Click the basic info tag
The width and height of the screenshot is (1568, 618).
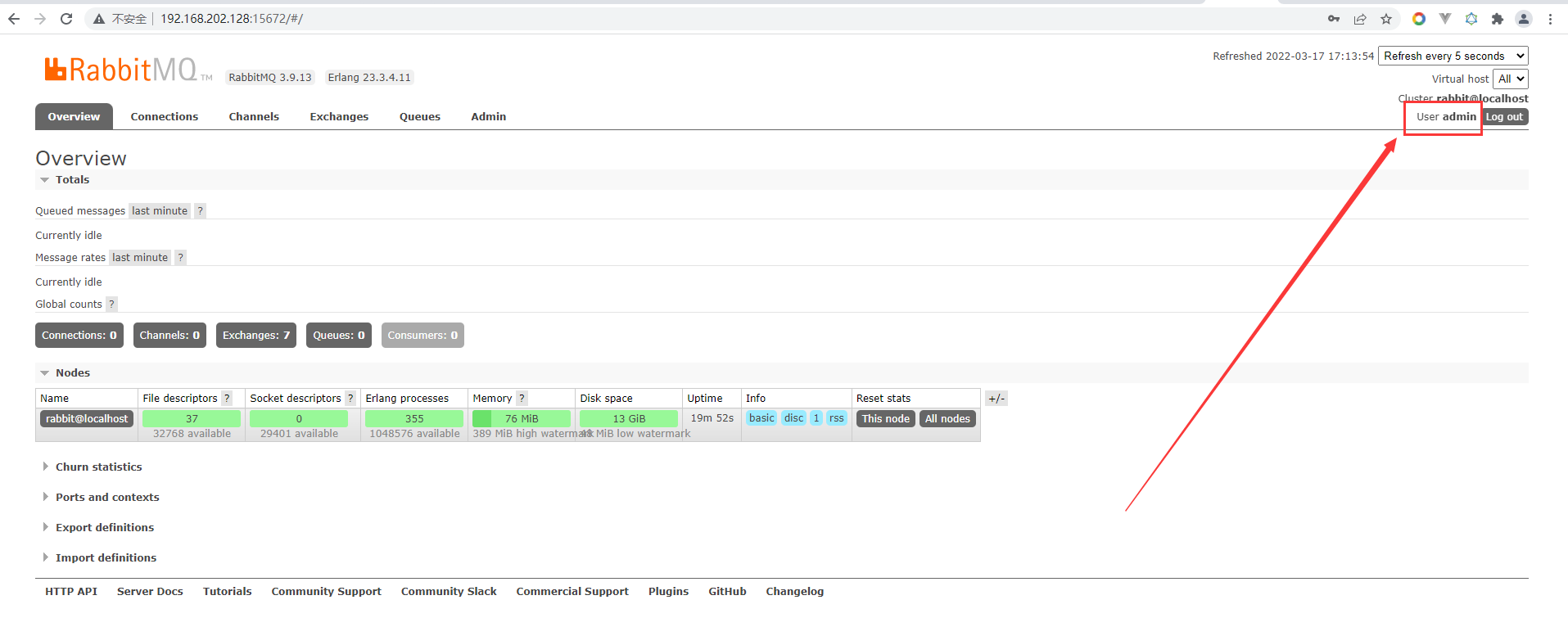(x=761, y=418)
